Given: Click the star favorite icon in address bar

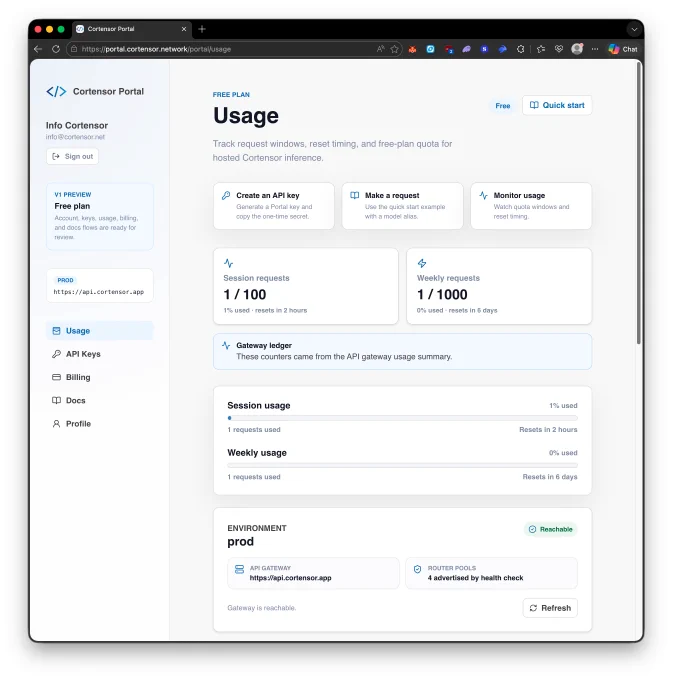Looking at the screenshot, I should (394, 49).
